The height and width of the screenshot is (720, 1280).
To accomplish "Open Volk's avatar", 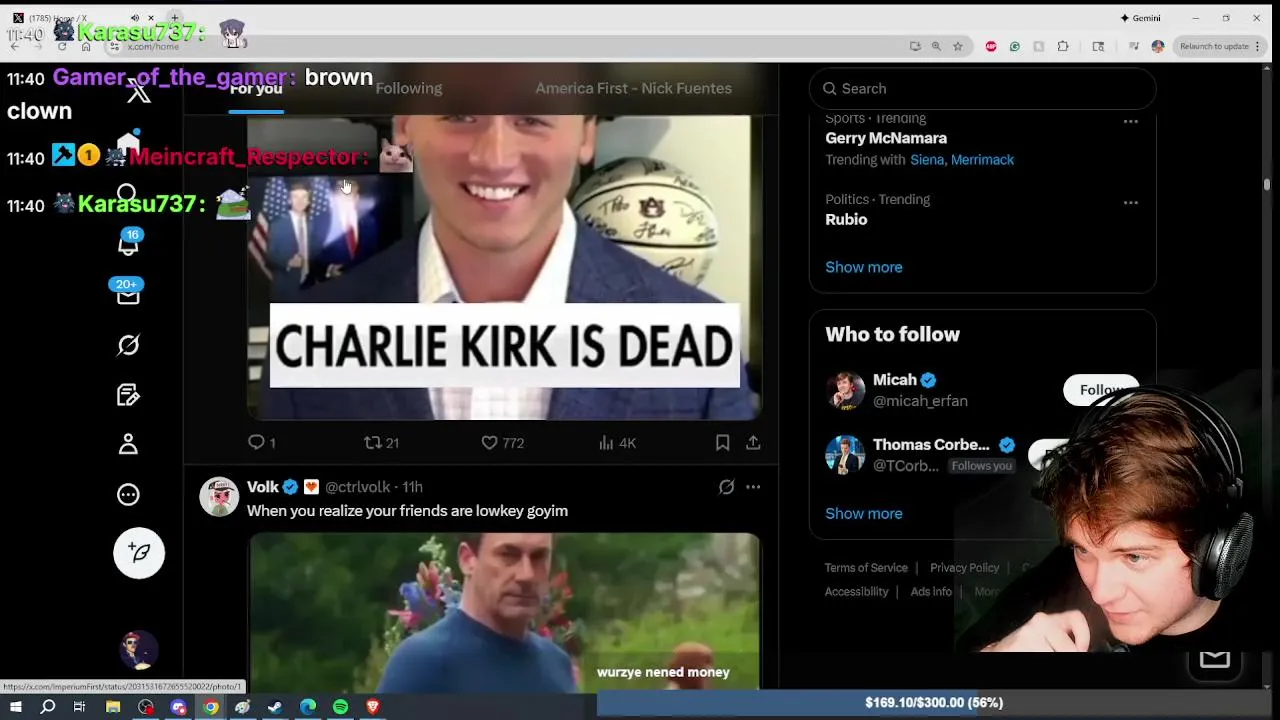I will tap(219, 496).
